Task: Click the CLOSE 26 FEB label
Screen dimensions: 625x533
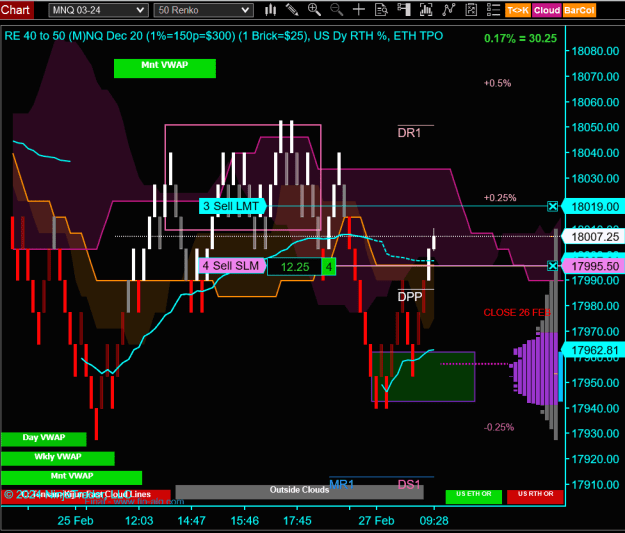Action: tap(517, 313)
